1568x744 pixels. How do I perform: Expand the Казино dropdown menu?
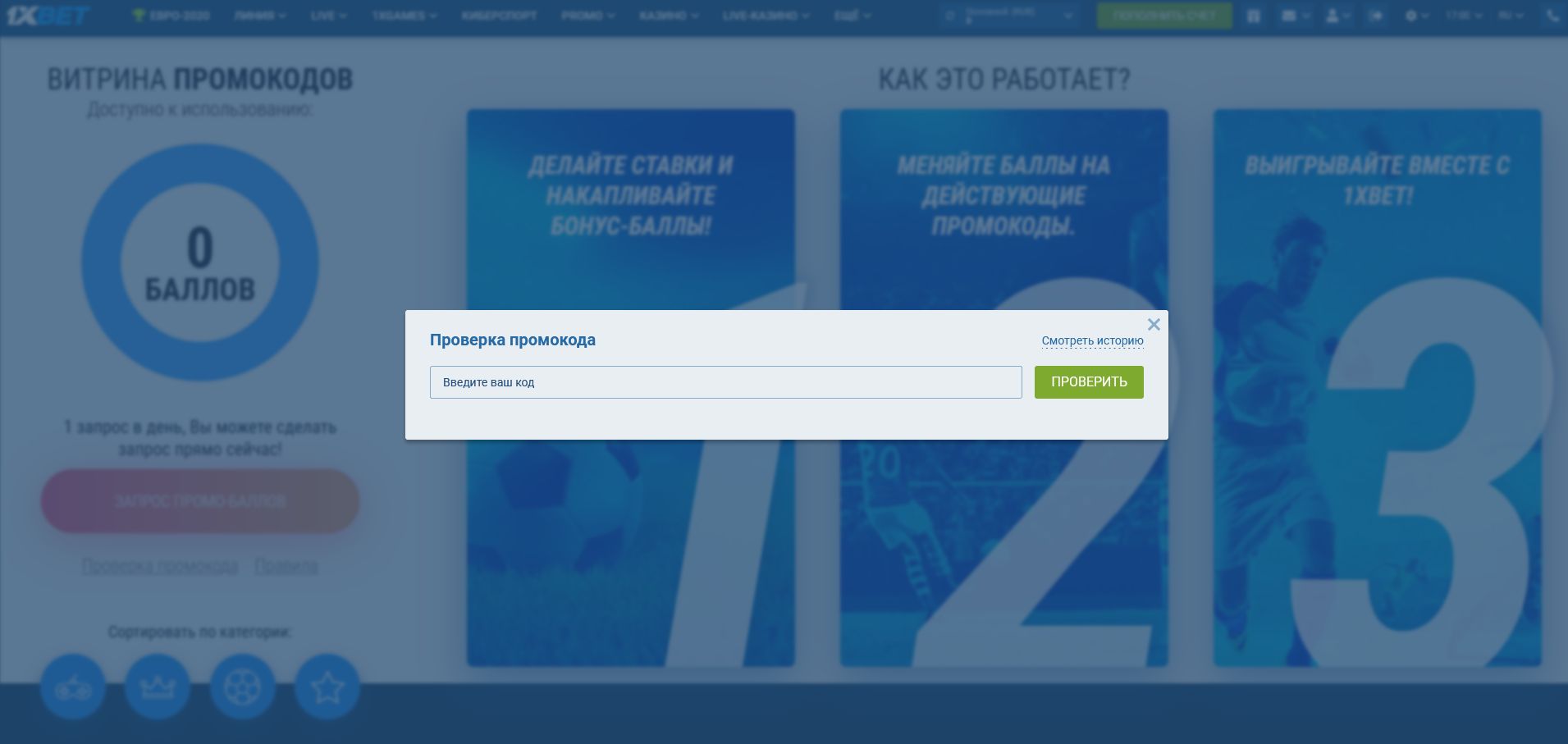[x=670, y=16]
